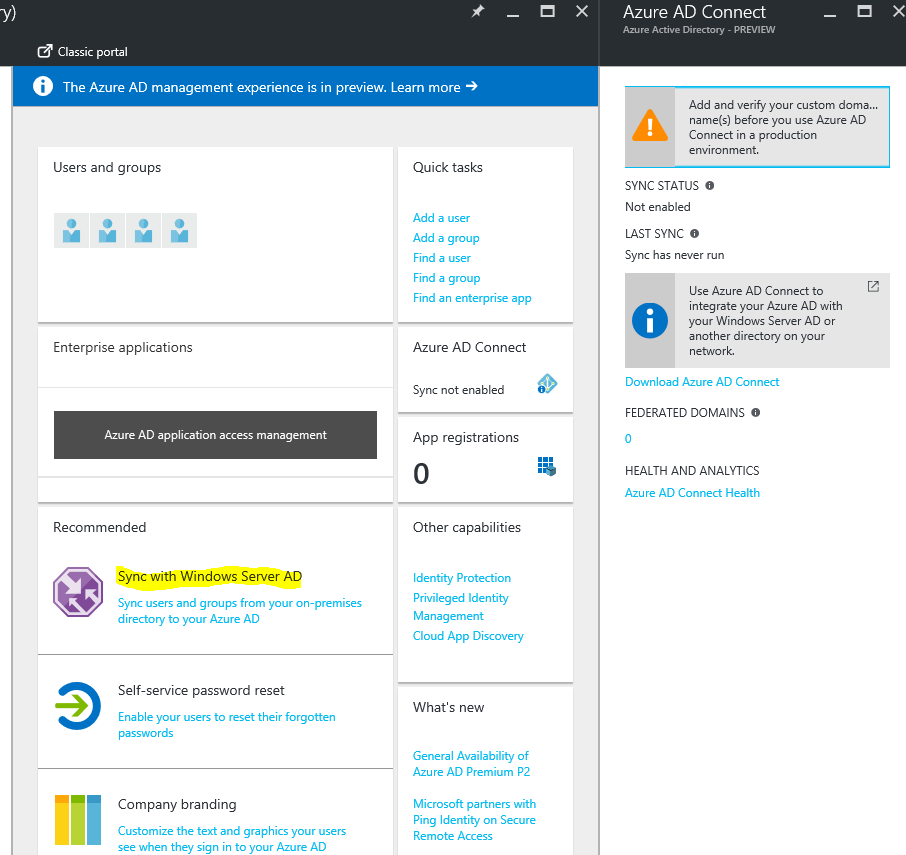Maximize the Azure AD Connect blade
This screenshot has width=906, height=855.
[864, 11]
